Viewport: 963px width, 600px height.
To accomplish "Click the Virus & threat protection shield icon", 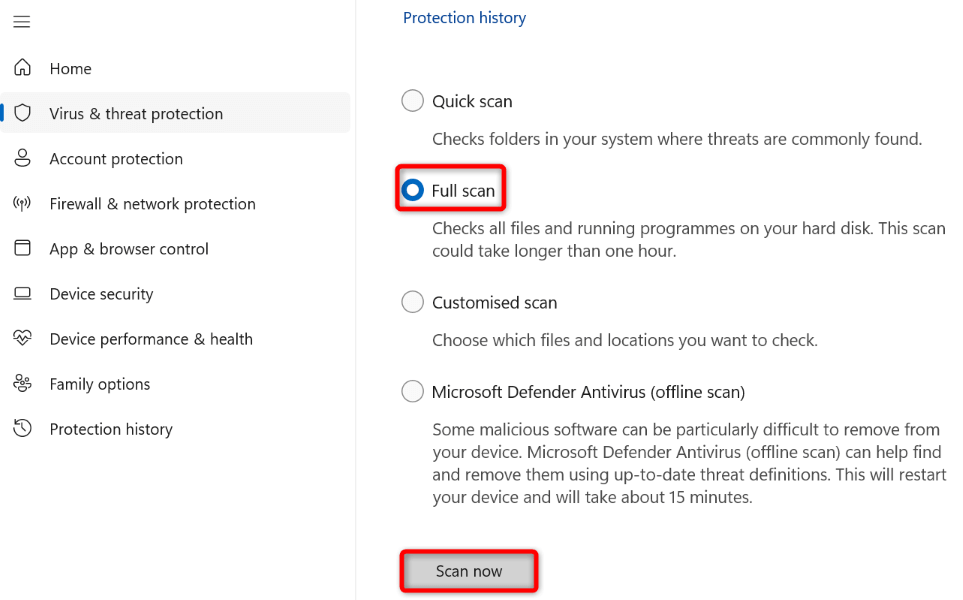I will click(x=22, y=113).
